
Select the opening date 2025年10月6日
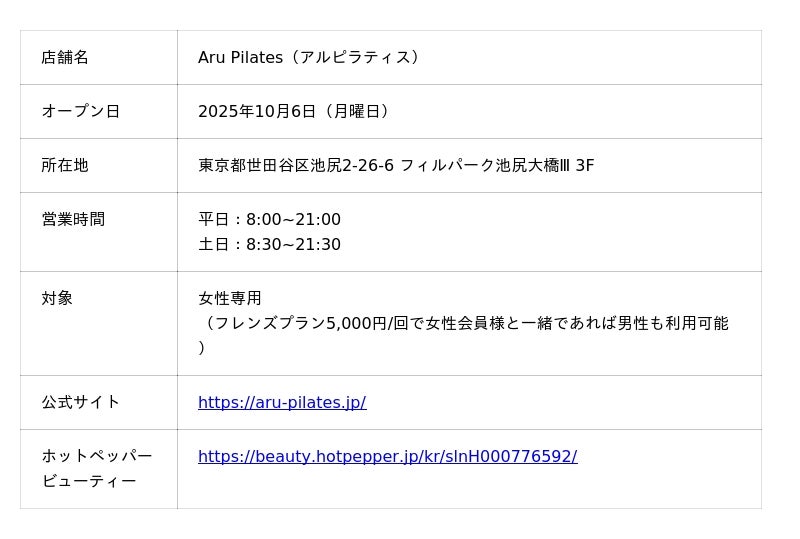coord(256,111)
